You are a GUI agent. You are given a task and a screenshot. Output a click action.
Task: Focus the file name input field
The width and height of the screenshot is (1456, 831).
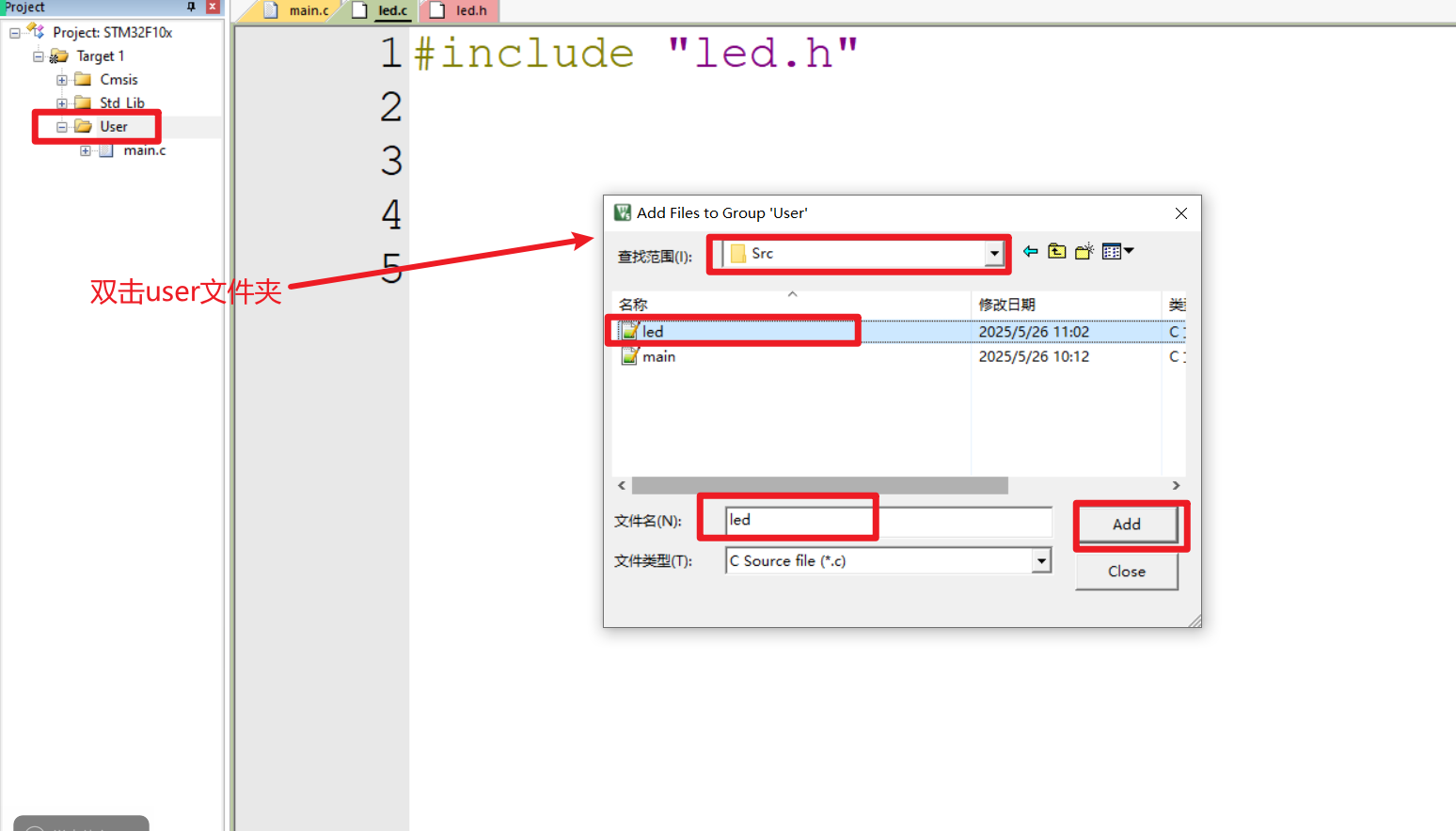click(x=889, y=521)
